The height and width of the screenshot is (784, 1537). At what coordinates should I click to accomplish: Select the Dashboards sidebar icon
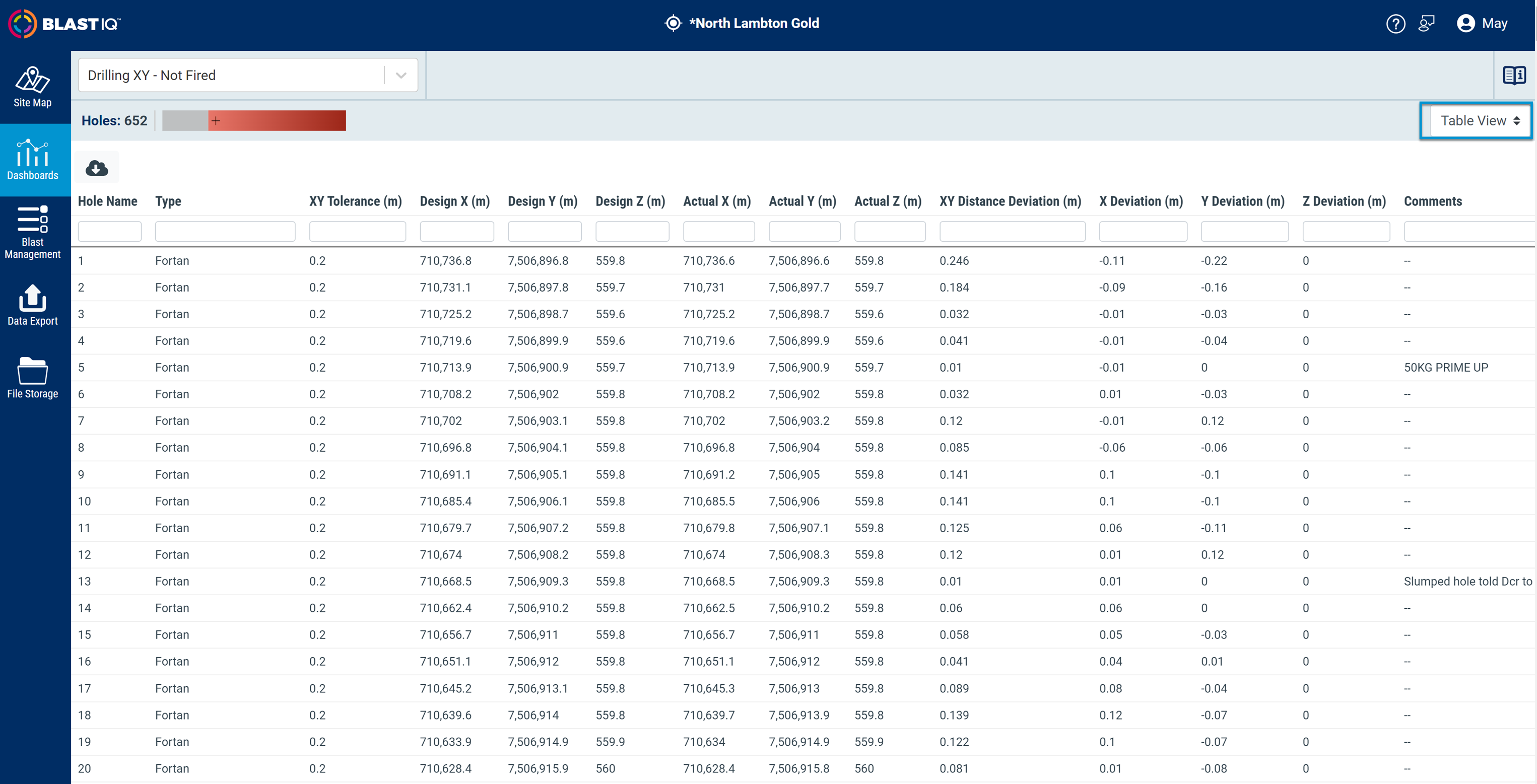pos(32,159)
